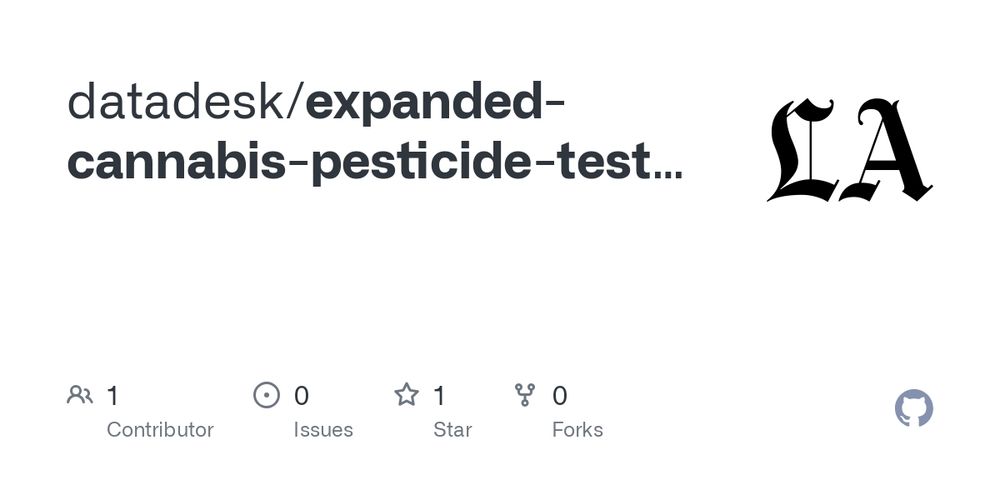Open the GitHub Octocat logo
Image resolution: width=1000 pixels, height=500 pixels.
[x=914, y=408]
